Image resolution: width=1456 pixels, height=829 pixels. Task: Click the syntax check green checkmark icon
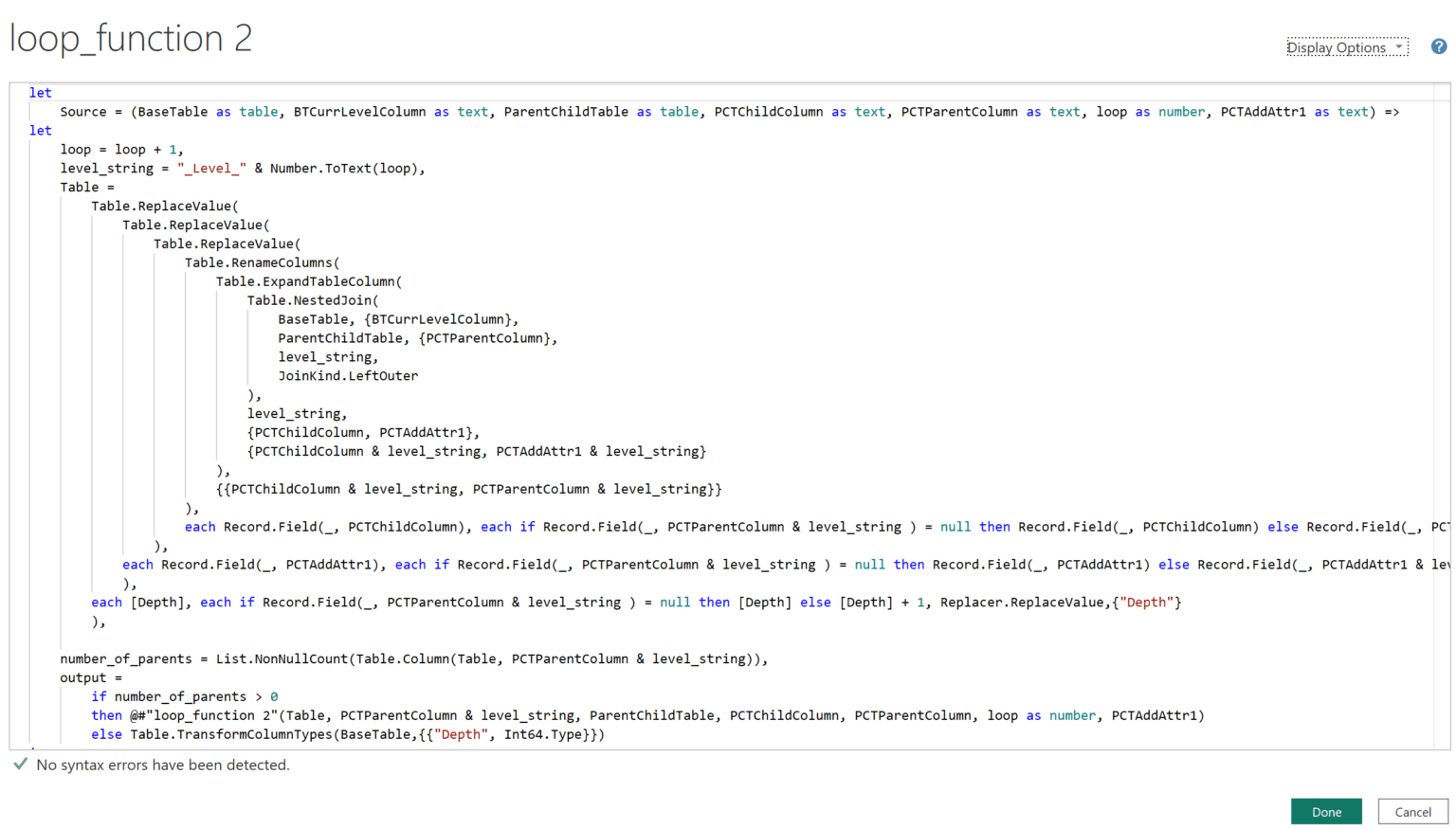click(21, 765)
